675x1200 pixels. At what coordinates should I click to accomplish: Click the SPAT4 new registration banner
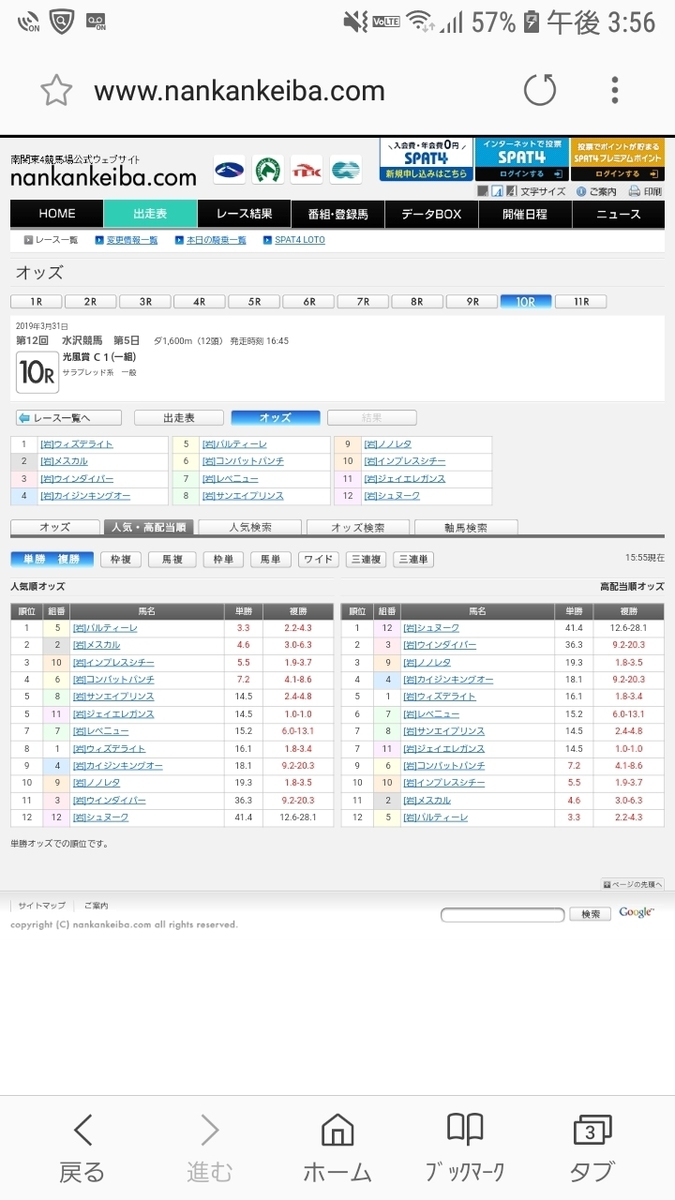click(425, 159)
